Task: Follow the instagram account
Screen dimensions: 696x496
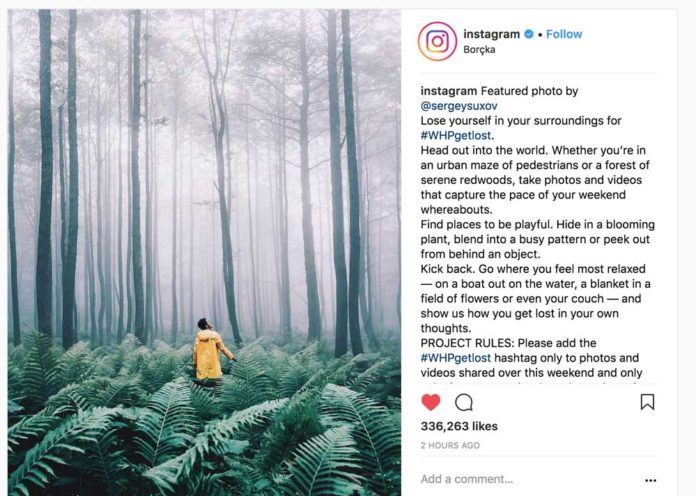Action: [x=564, y=34]
